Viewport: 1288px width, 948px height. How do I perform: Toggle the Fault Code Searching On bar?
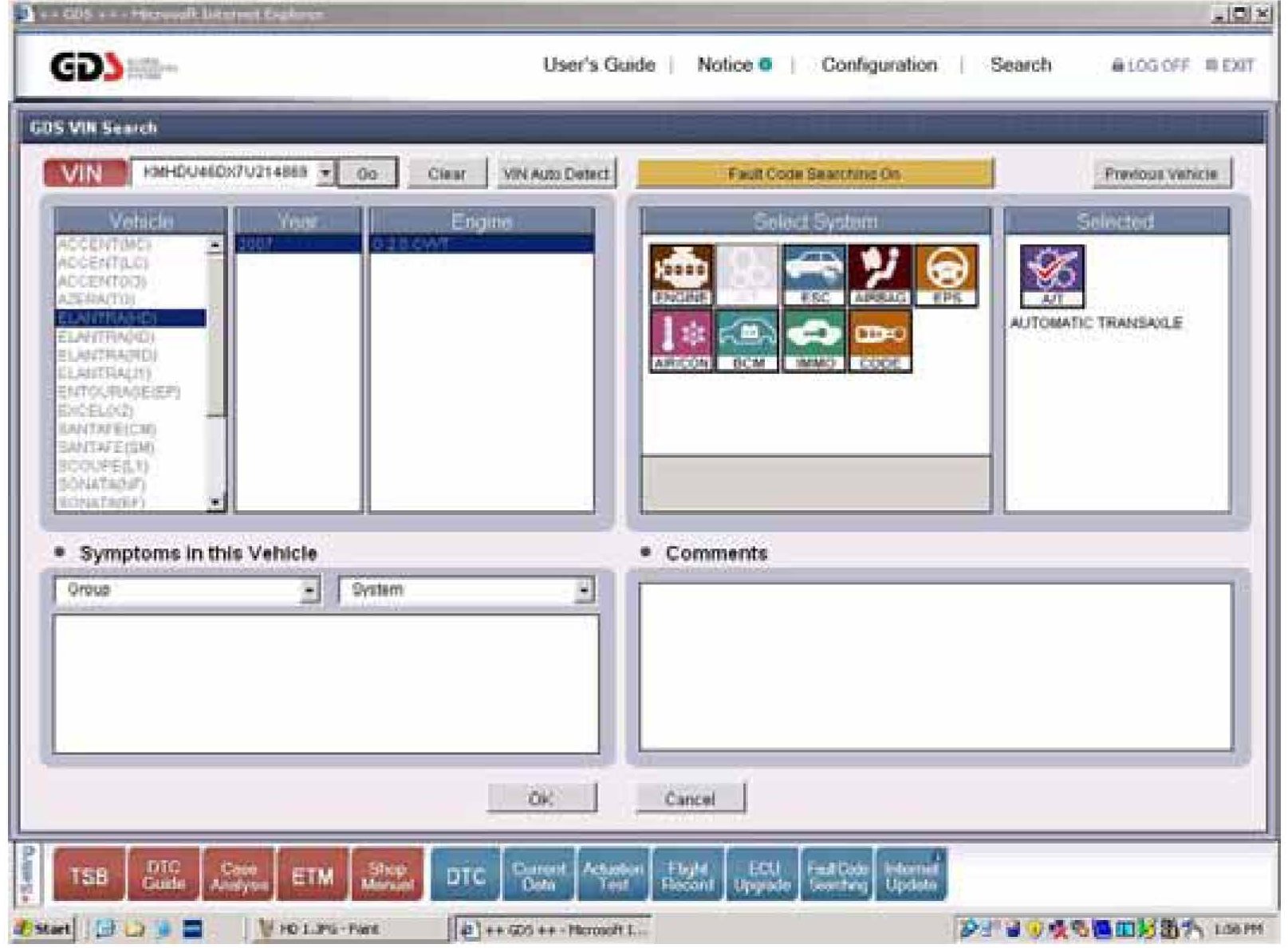point(814,174)
